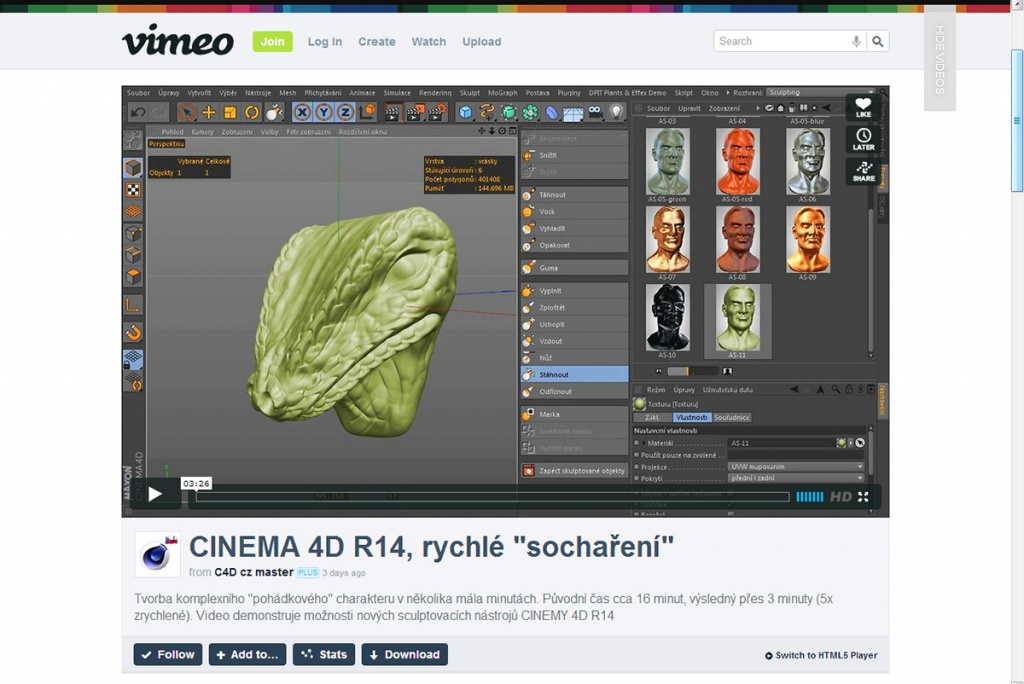Toggle the Y axis lock
1024x684 pixels.
pos(323,112)
